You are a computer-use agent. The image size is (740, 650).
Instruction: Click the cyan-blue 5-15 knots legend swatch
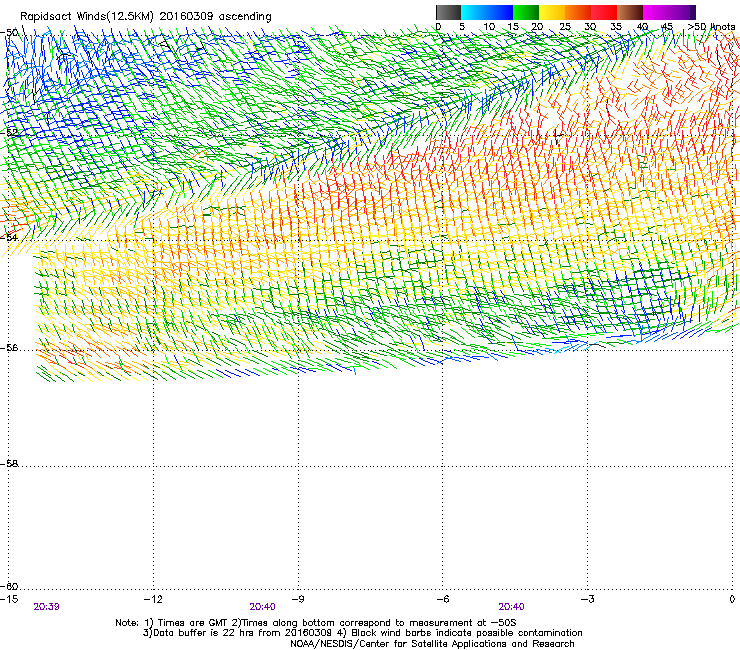tap(487, 12)
